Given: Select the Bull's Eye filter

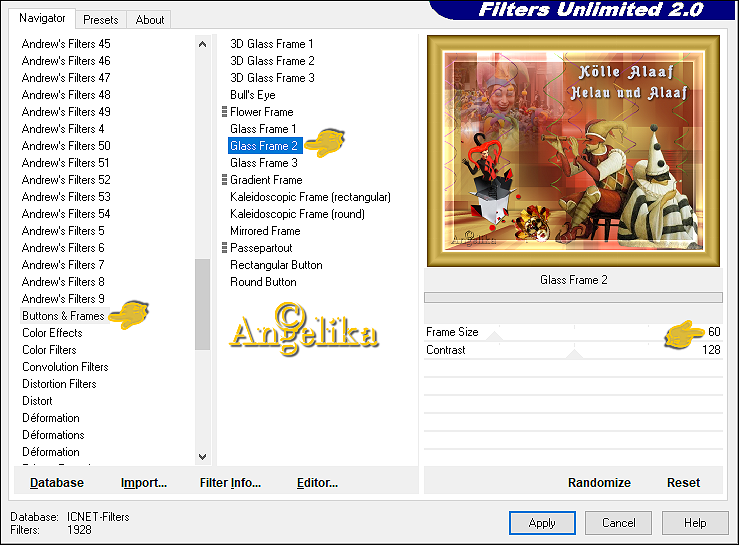Looking at the screenshot, I should point(253,95).
